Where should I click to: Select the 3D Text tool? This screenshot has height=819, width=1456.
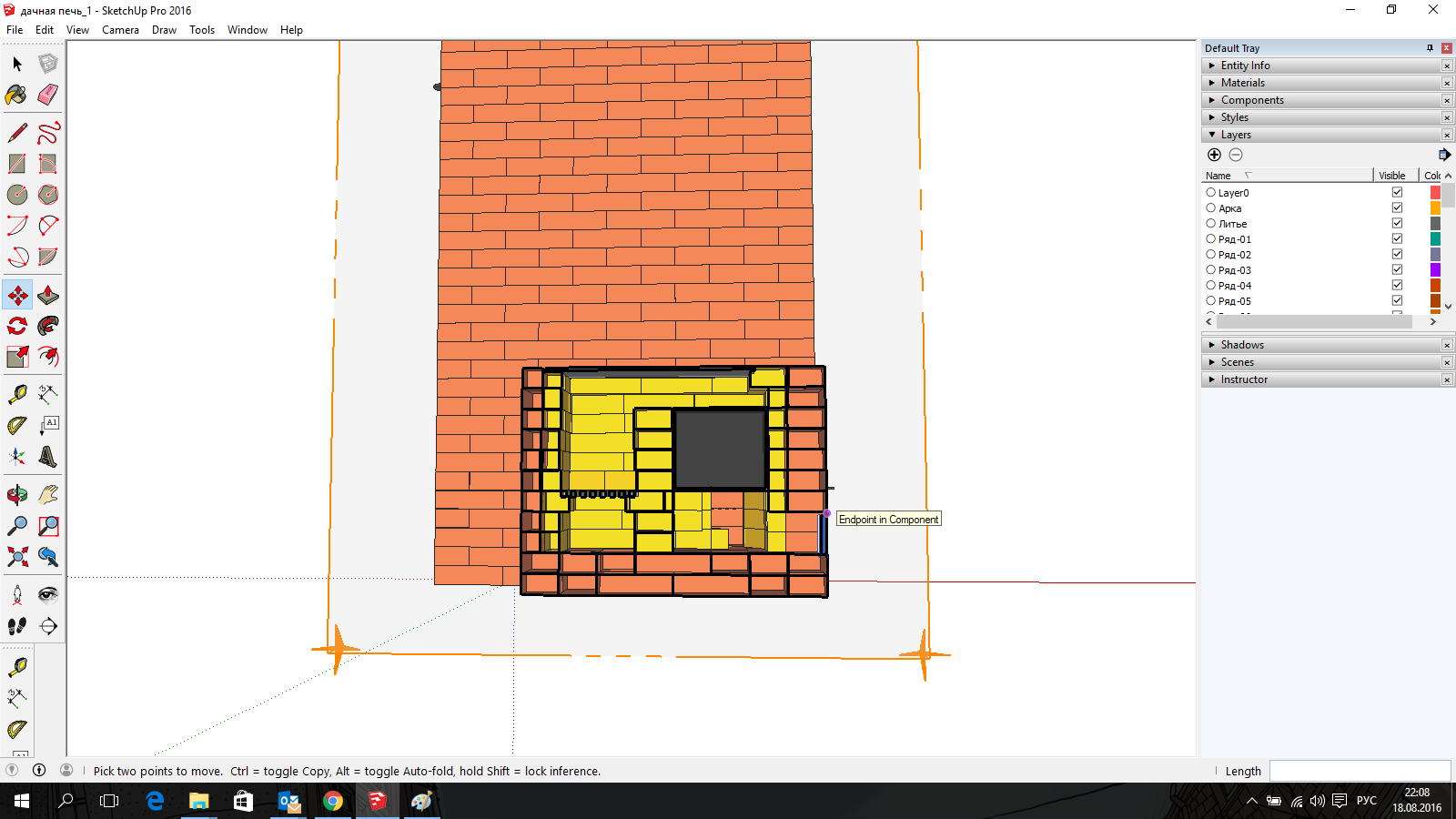[x=48, y=457]
